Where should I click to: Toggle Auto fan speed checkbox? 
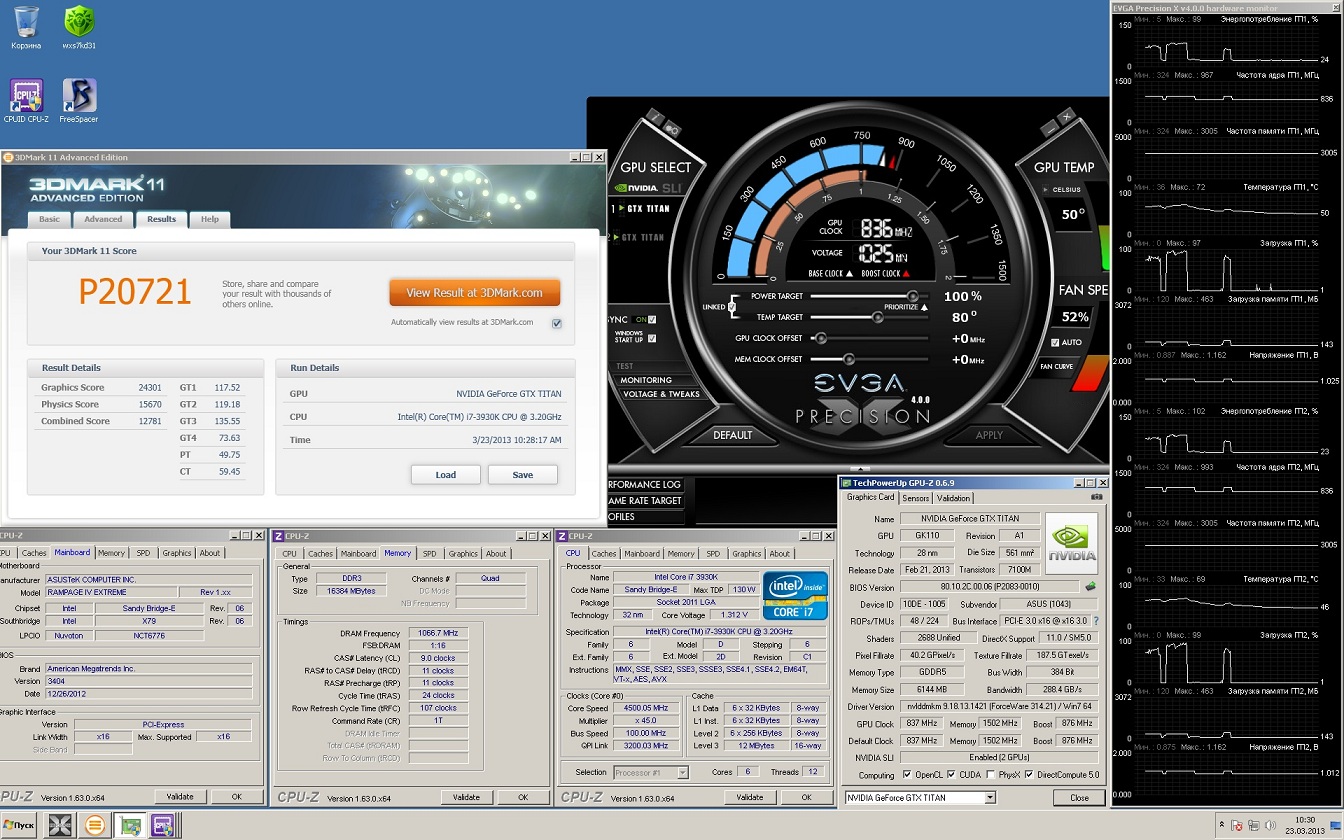[x=1055, y=342]
